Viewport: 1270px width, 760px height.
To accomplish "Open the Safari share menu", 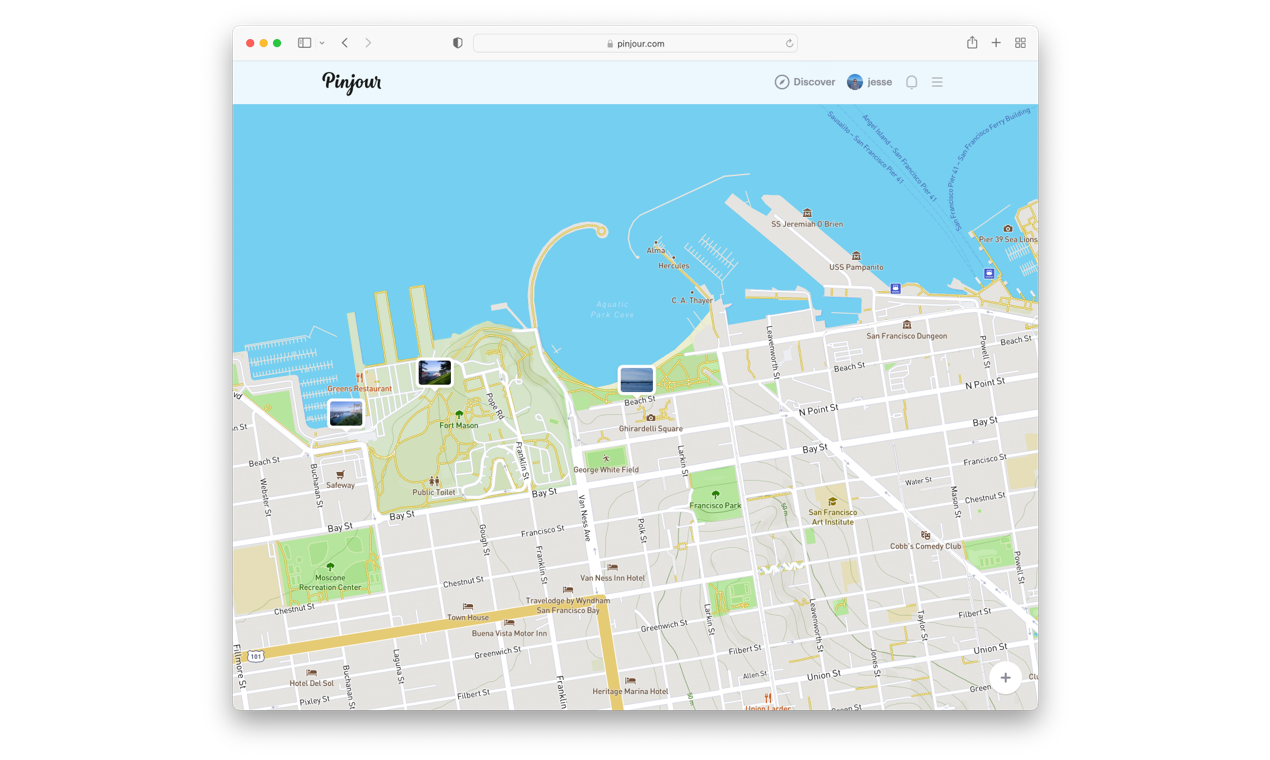I will 972,42.
